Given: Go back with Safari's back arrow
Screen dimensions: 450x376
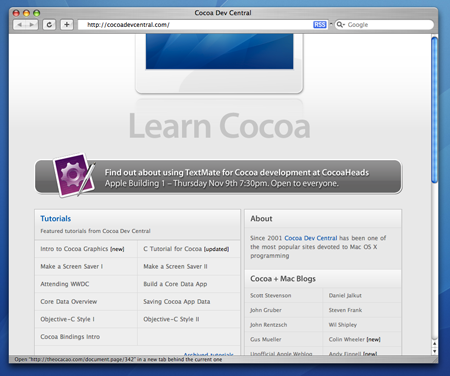Looking at the screenshot, I should (x=19, y=25).
